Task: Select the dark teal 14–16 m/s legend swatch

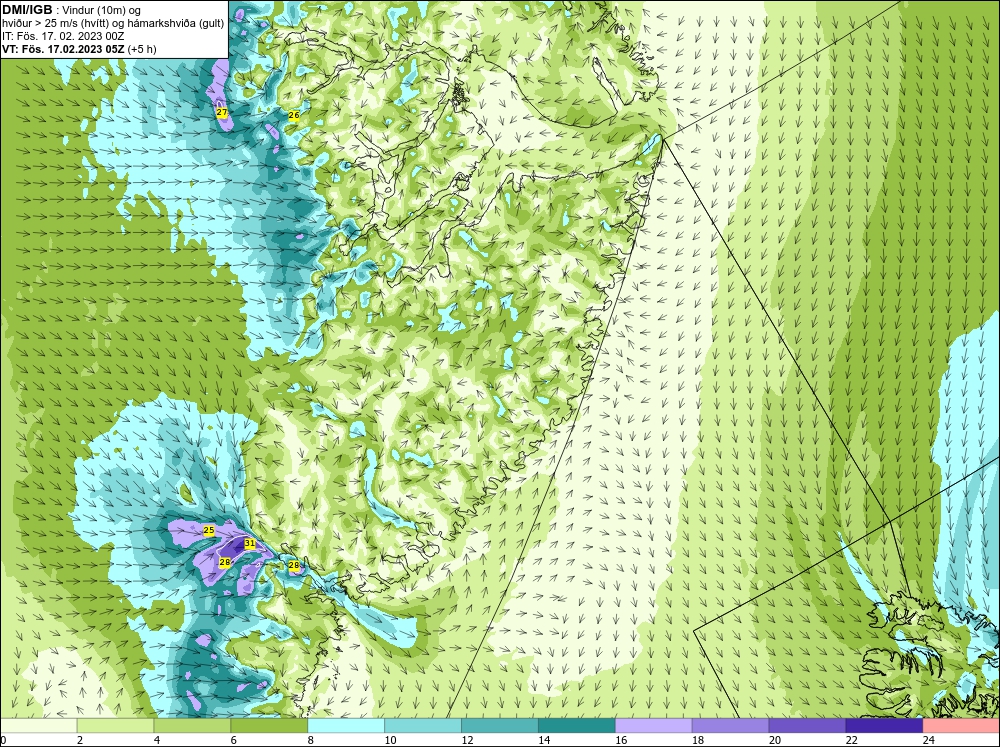Action: [x=577, y=725]
